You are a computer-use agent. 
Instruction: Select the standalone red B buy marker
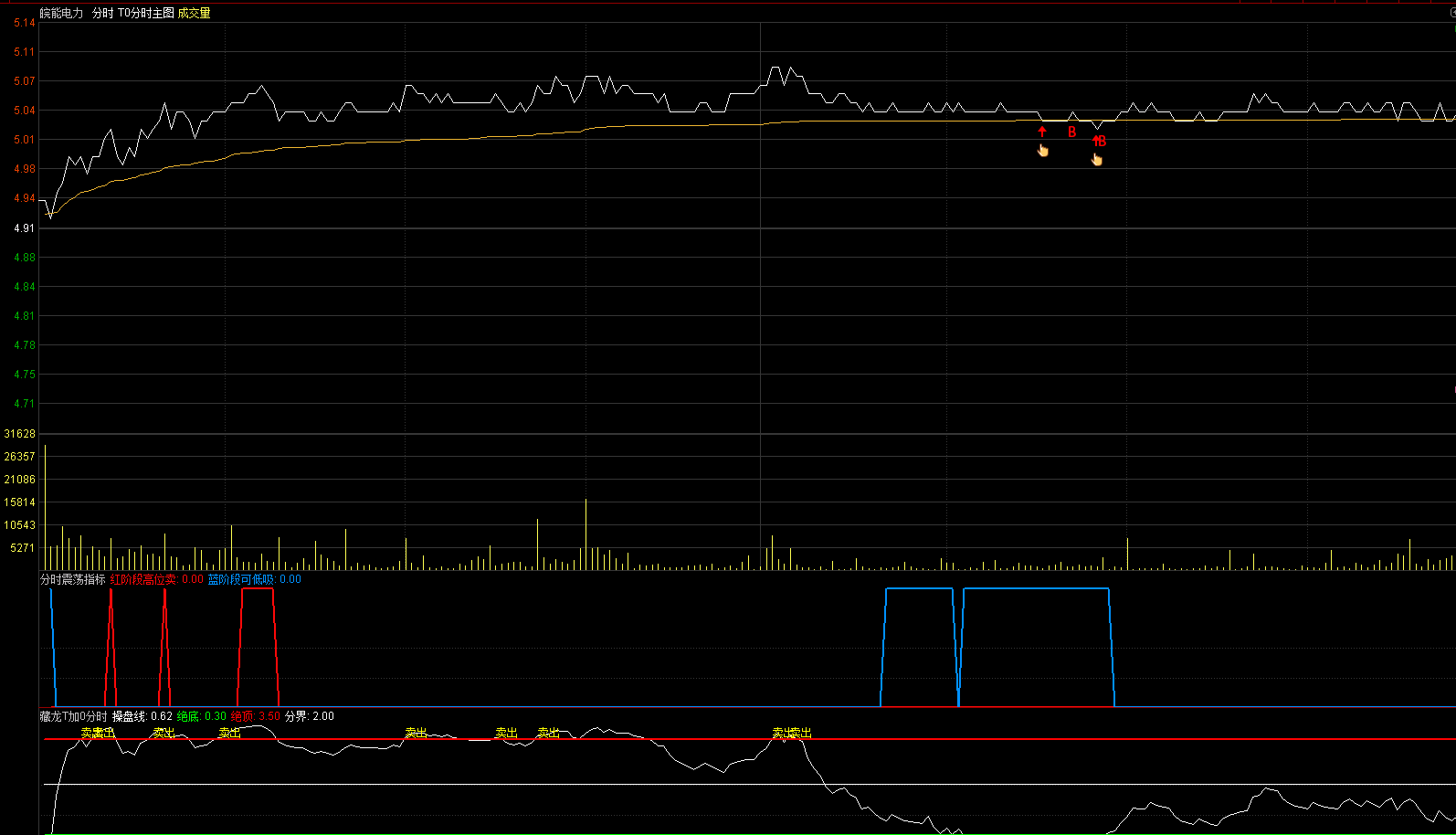coord(1071,132)
